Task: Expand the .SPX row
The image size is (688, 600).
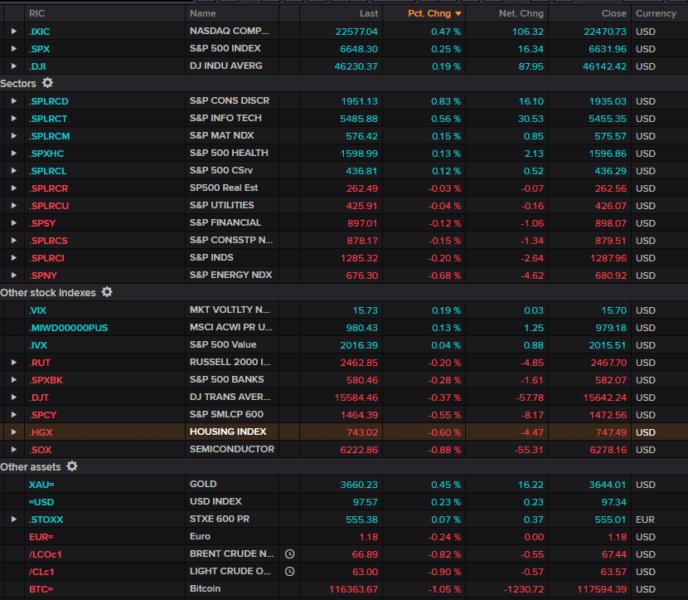Action: (14, 49)
